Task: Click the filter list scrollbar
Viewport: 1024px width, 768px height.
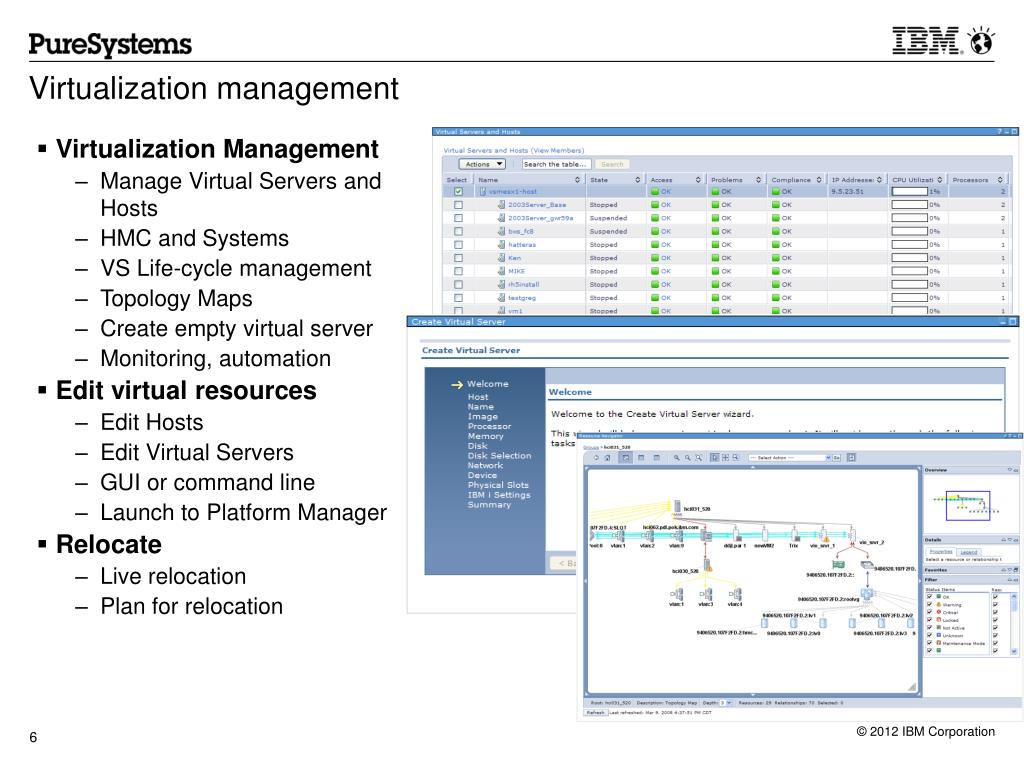Action: tap(1014, 624)
